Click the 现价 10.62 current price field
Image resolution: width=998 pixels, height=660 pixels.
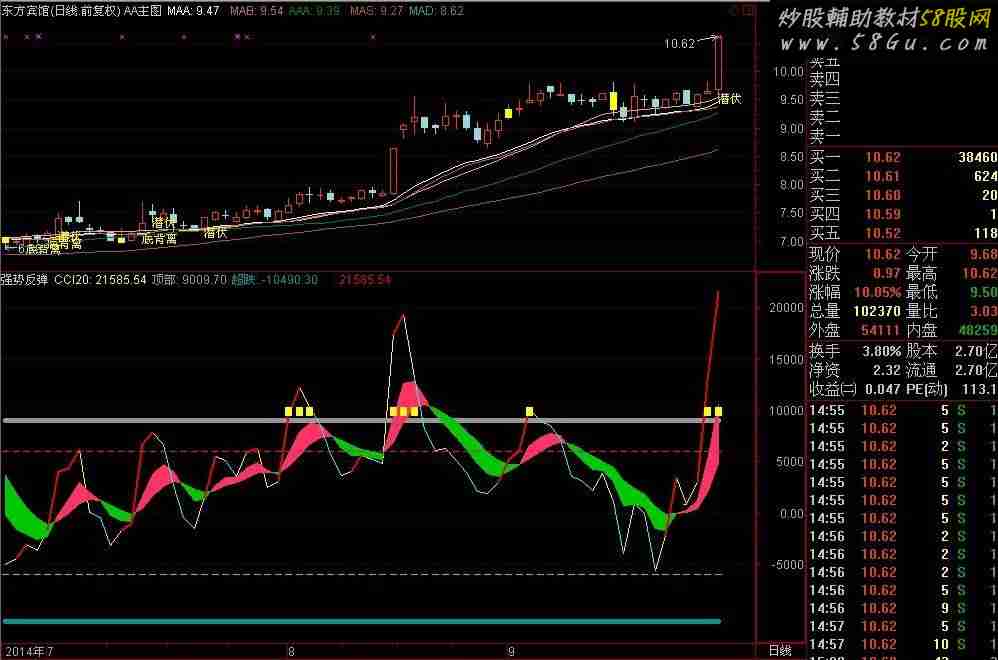[855, 255]
